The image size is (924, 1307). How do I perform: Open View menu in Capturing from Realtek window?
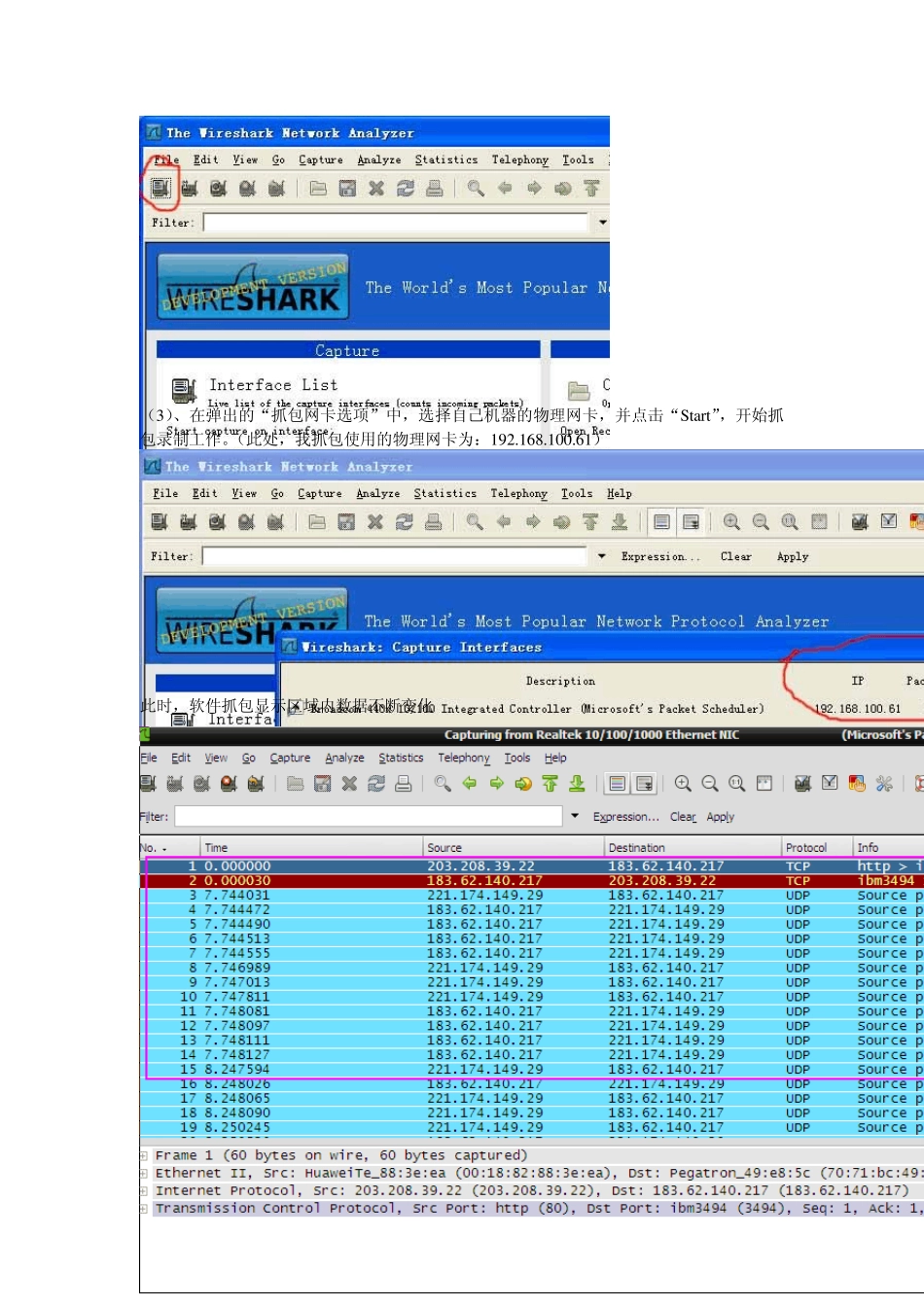coord(216,759)
